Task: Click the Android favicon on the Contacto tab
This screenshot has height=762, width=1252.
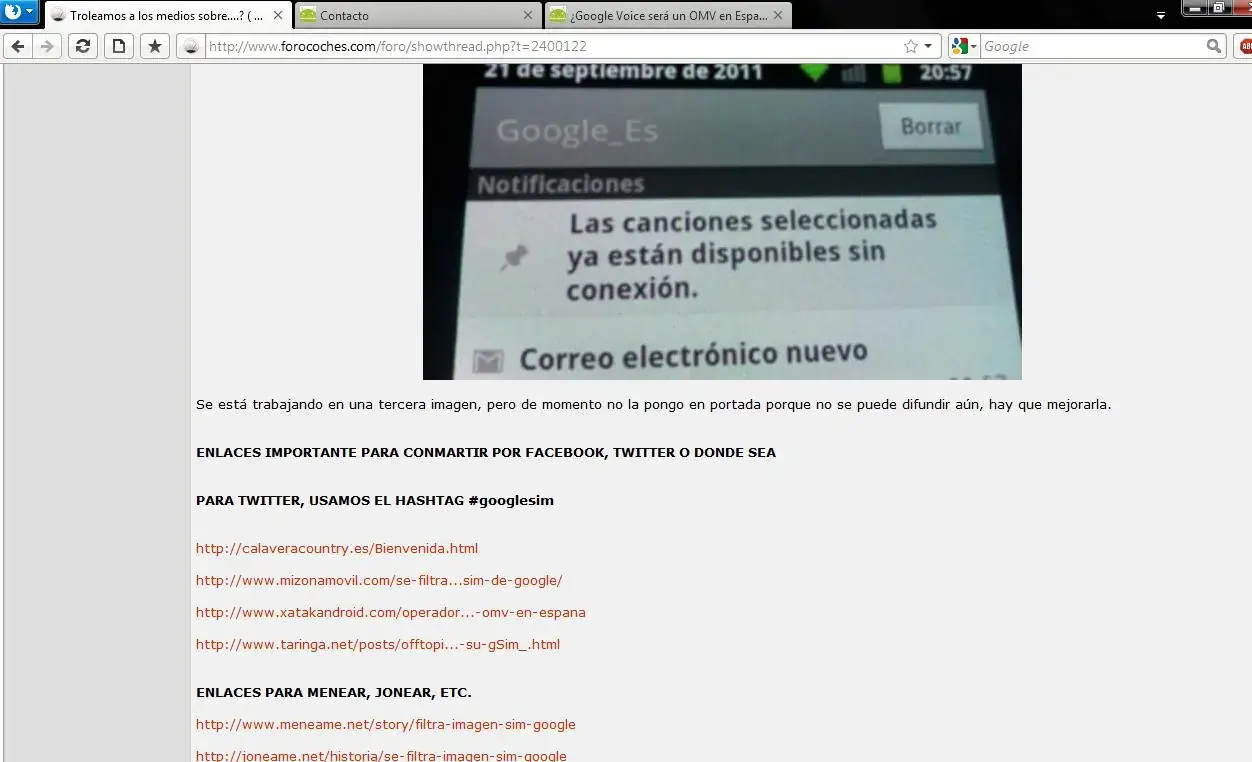Action: click(x=308, y=15)
